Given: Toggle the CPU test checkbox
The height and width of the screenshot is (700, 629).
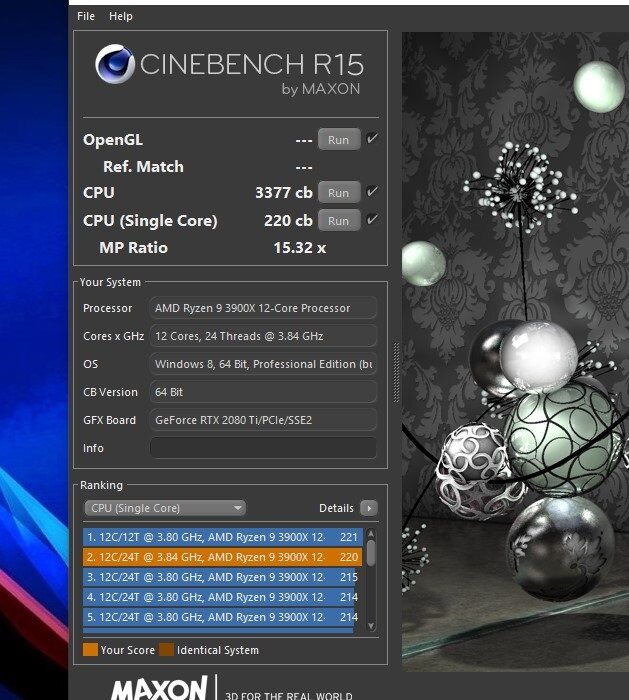Looking at the screenshot, I should [372, 192].
